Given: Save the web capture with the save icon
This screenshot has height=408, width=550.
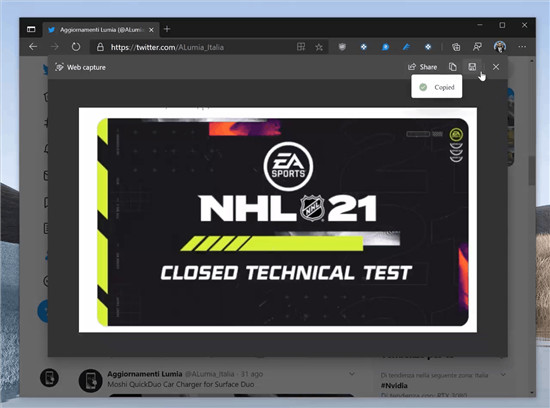Looking at the screenshot, I should pos(472,67).
